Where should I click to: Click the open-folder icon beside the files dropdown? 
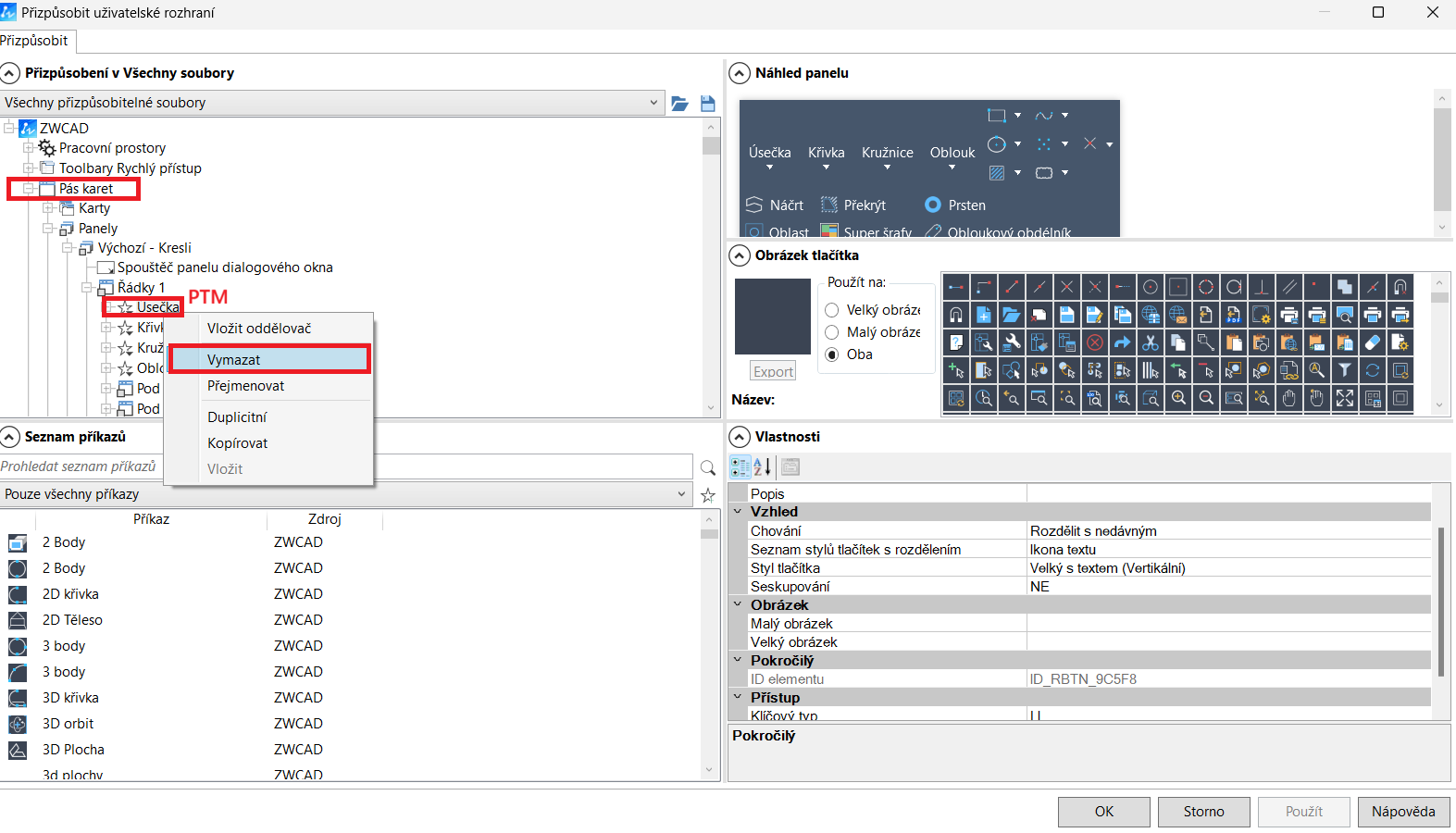[x=679, y=104]
